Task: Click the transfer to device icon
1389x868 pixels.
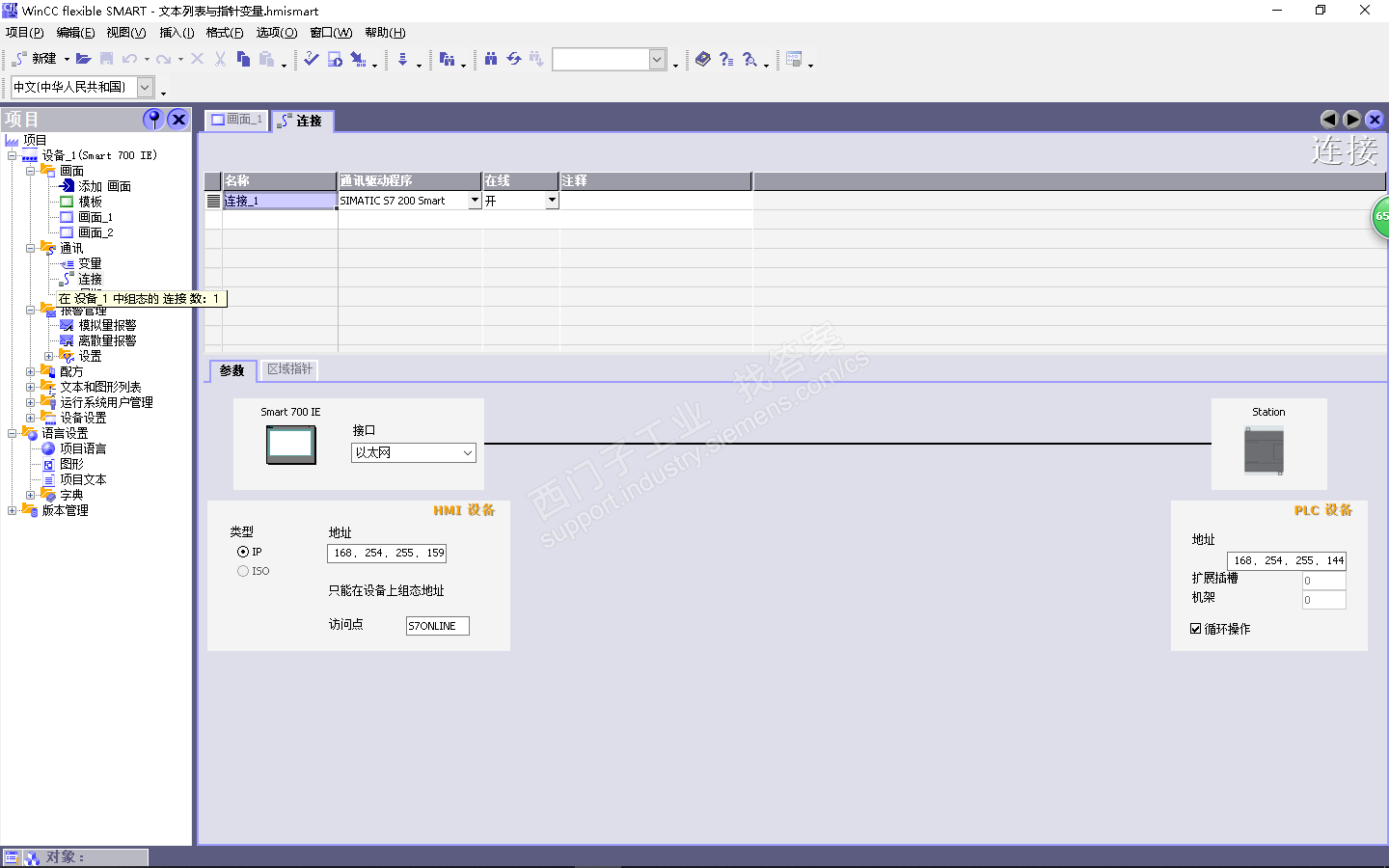Action: coord(358,59)
